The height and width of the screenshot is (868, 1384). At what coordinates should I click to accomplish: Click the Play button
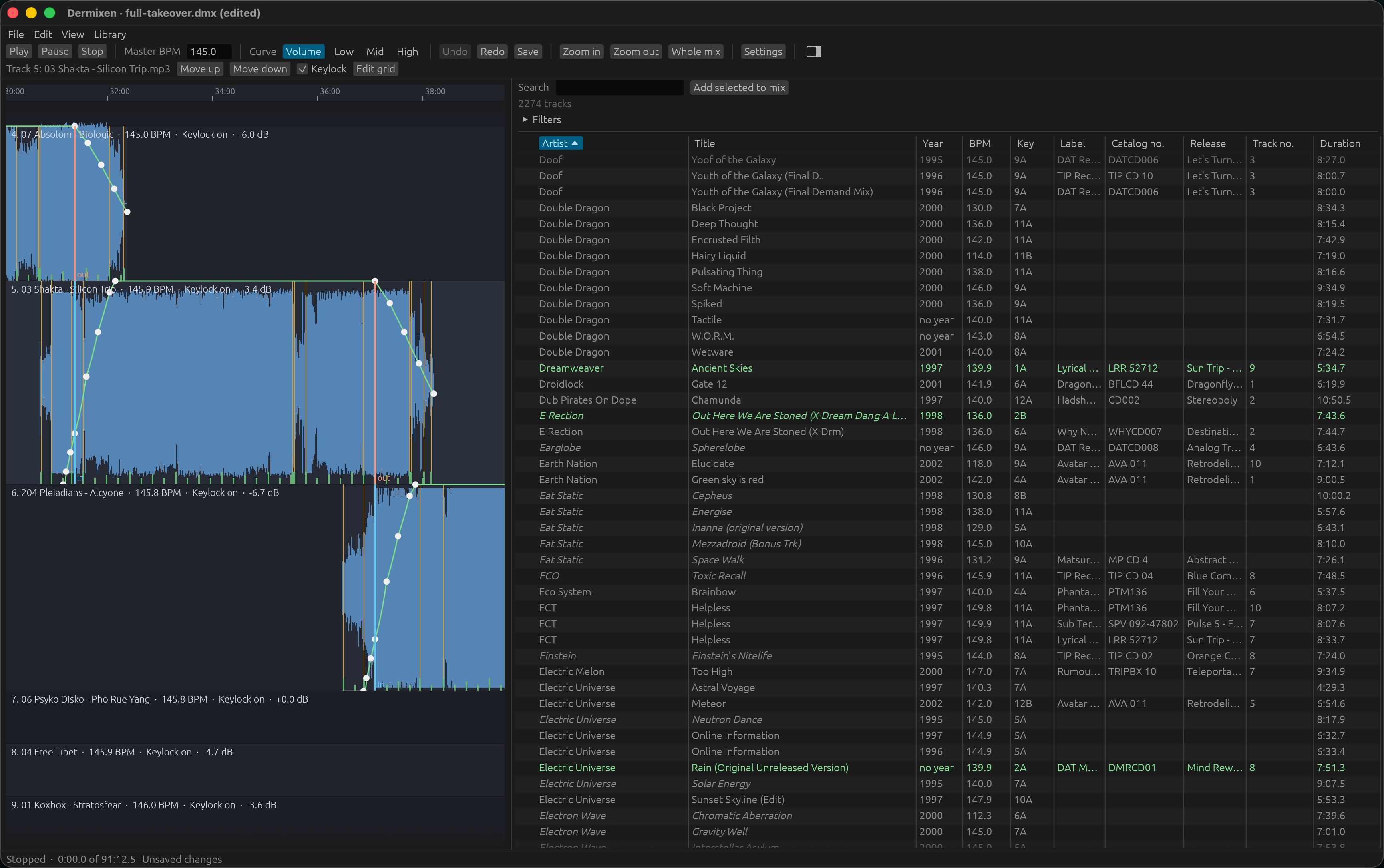click(19, 52)
